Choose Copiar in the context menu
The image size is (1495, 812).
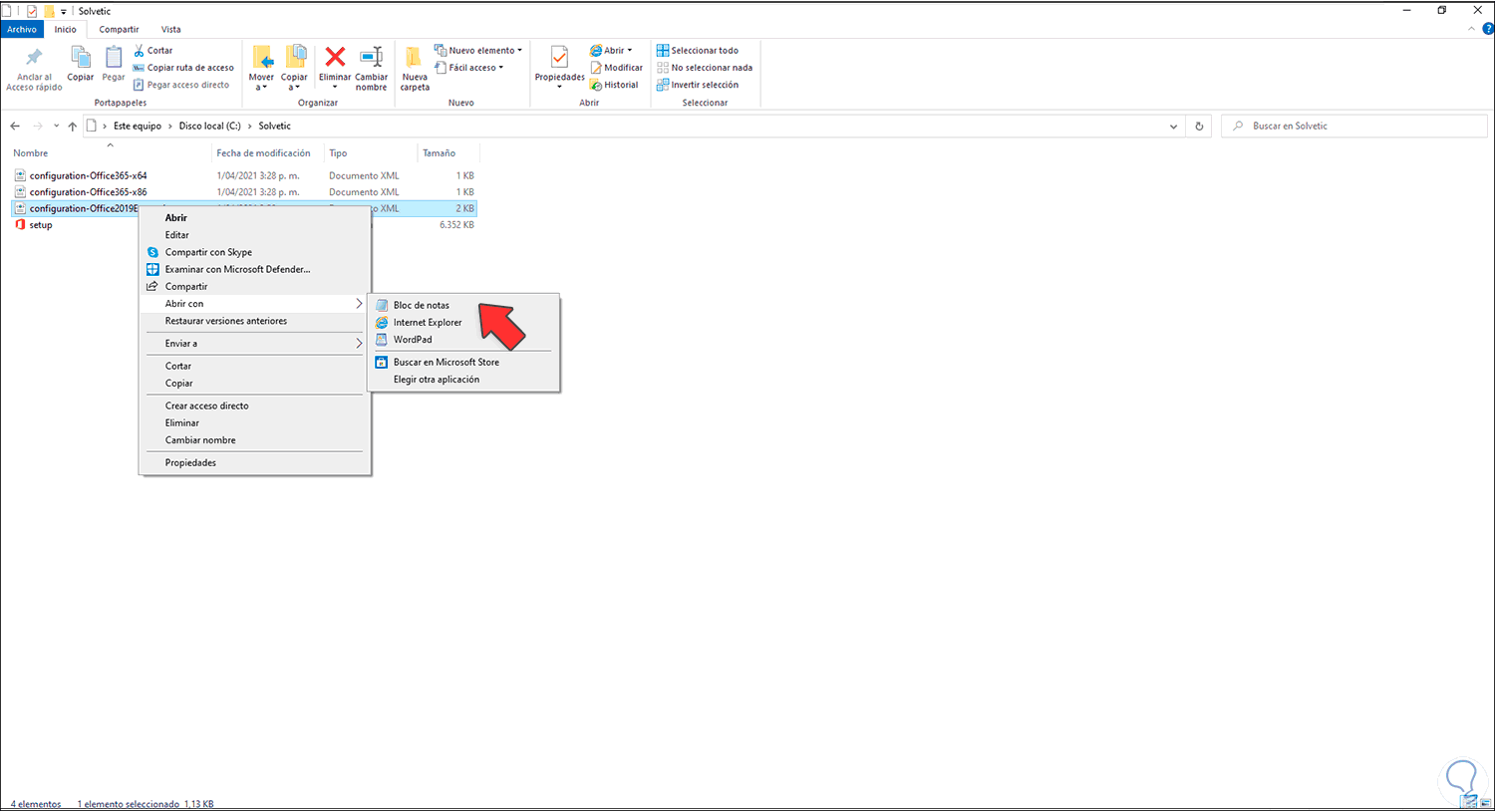255,383
